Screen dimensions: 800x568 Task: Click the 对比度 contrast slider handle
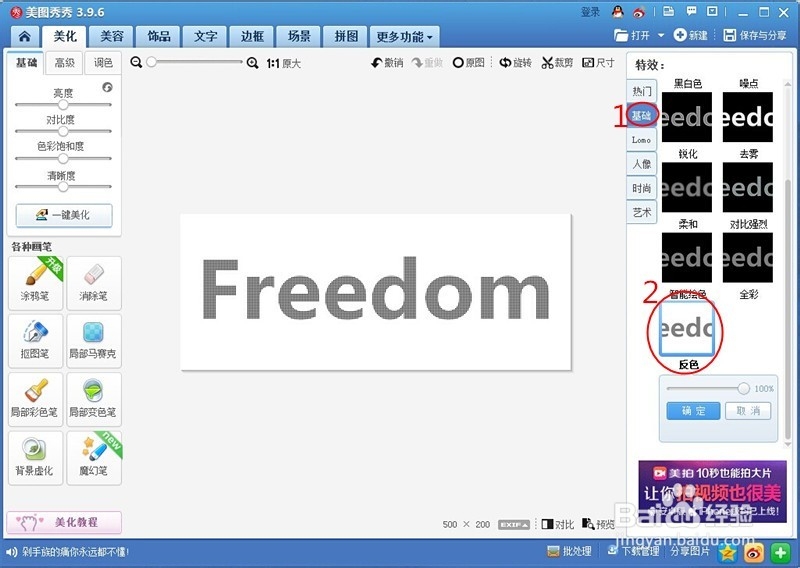[x=63, y=131]
